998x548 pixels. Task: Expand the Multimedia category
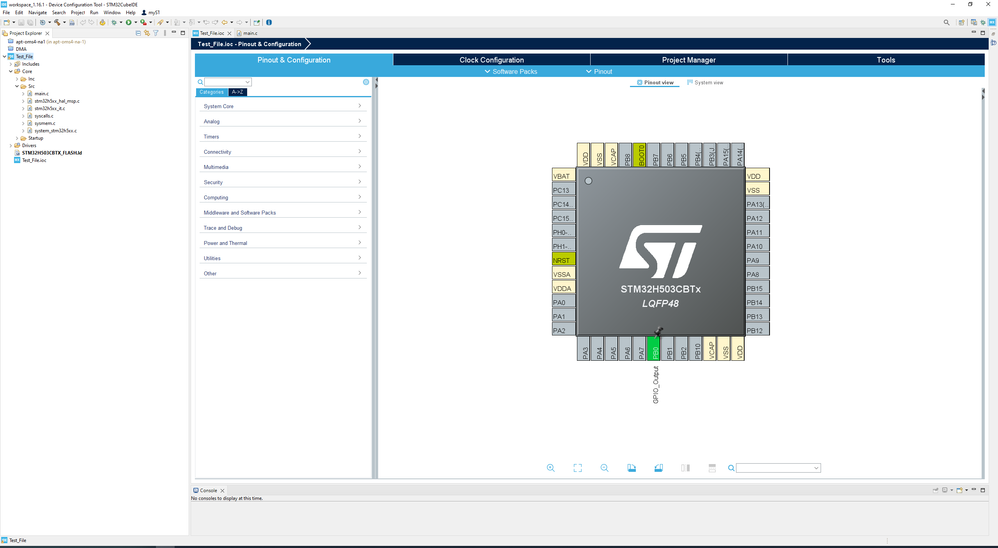pyautogui.click(x=283, y=167)
